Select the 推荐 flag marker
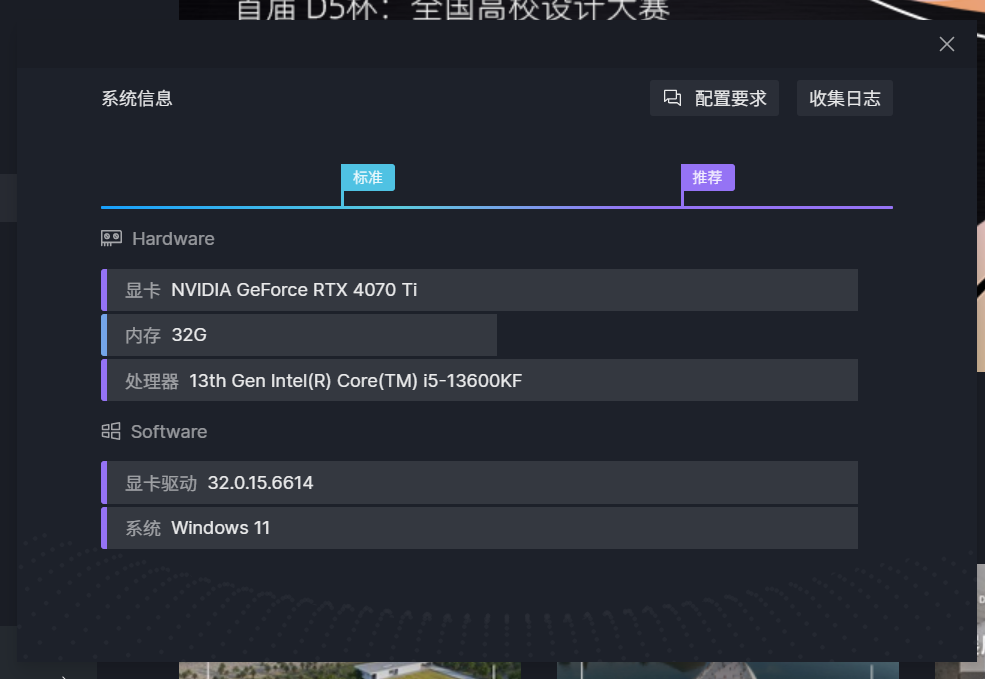Screen dimensions: 985x679 tap(708, 177)
